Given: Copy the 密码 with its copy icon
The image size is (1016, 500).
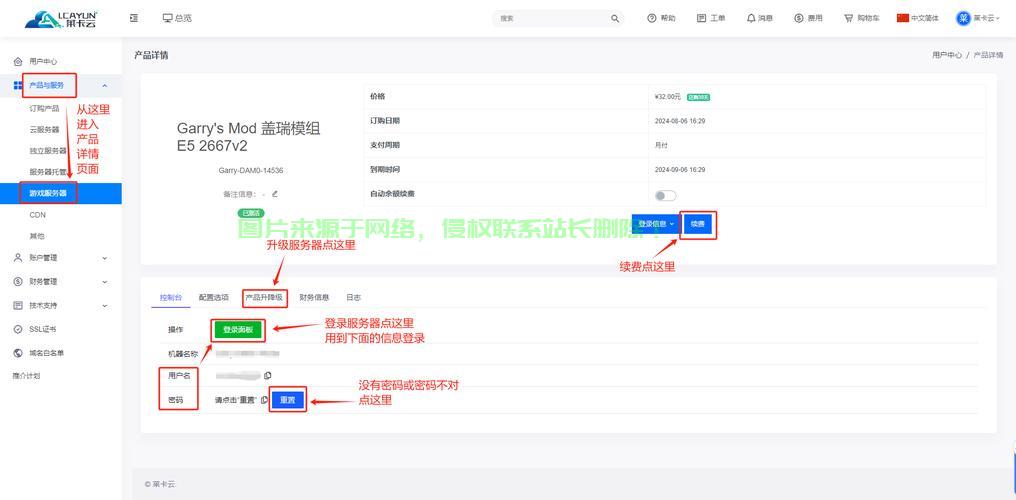Looking at the screenshot, I should (x=264, y=400).
